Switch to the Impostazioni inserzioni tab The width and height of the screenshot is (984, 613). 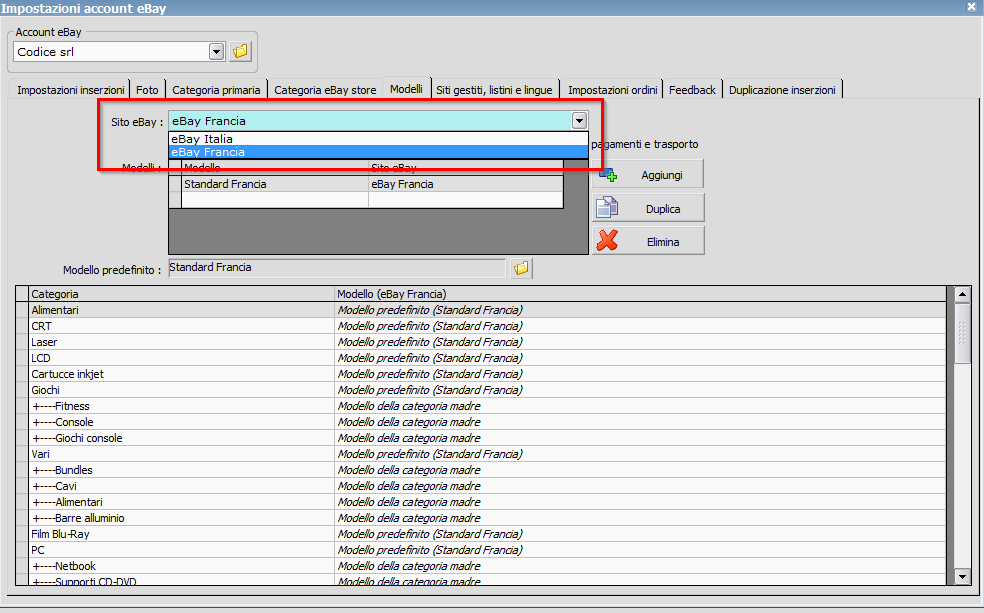click(71, 90)
